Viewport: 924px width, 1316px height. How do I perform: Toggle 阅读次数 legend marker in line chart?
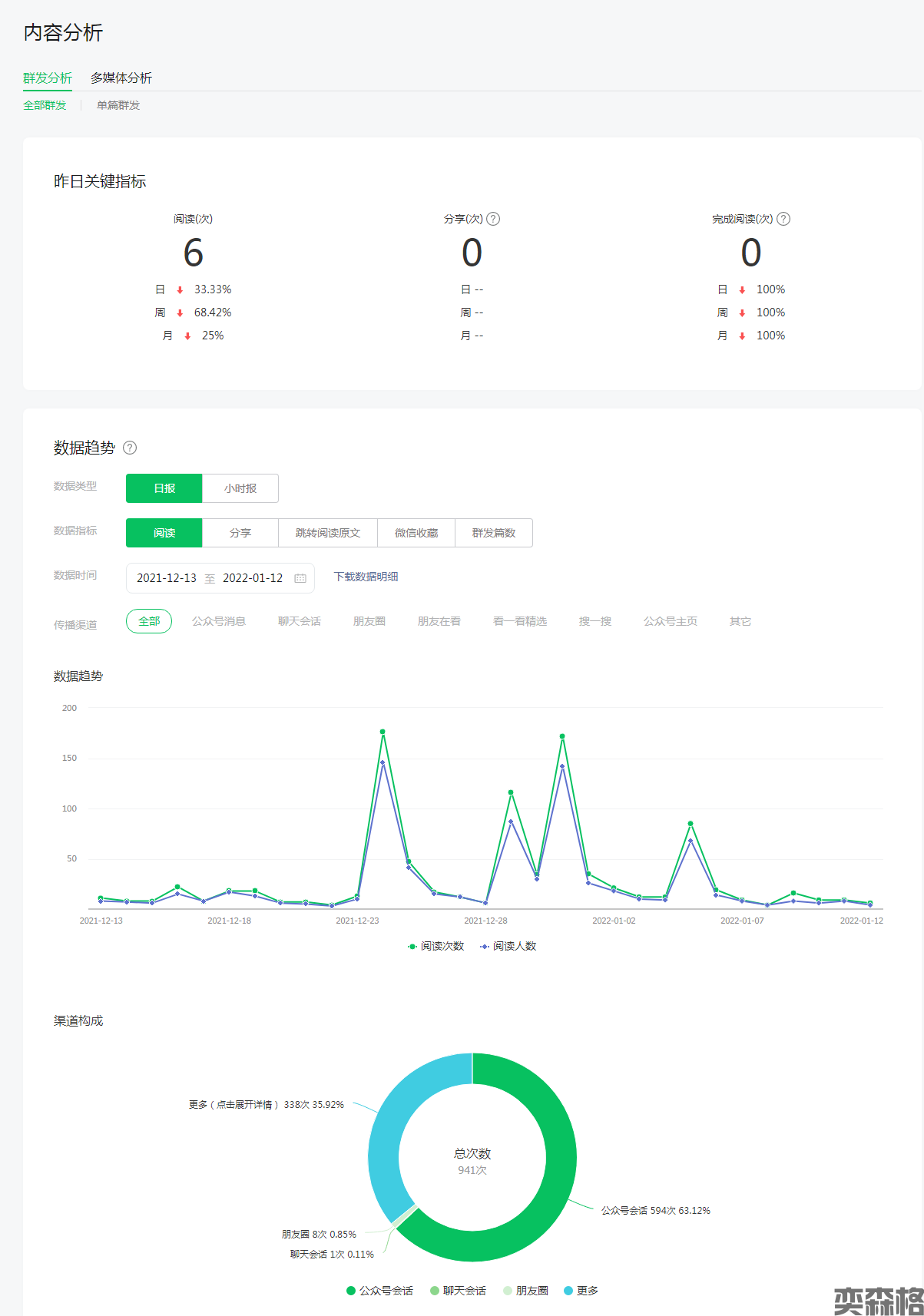coord(412,947)
